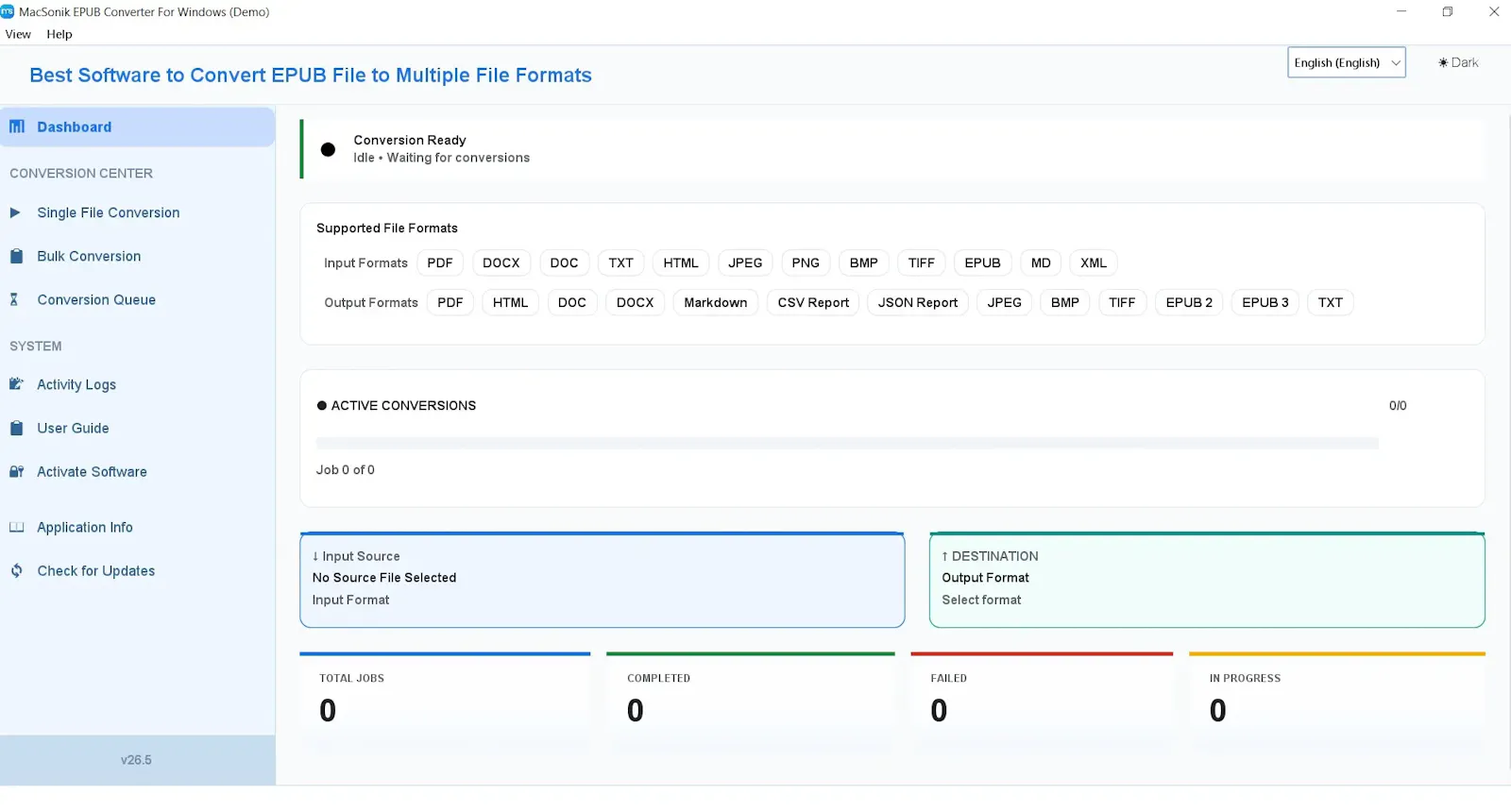Click the CSV Report output chip
The image size is (1511, 812).
(x=813, y=302)
